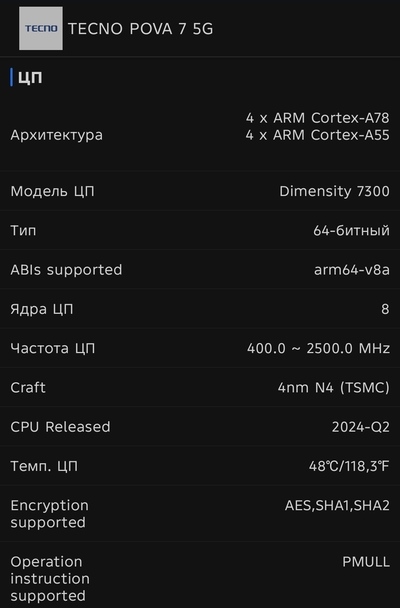Click the 4nm N4 (TSMC) value
The image size is (400, 608).
click(334, 387)
